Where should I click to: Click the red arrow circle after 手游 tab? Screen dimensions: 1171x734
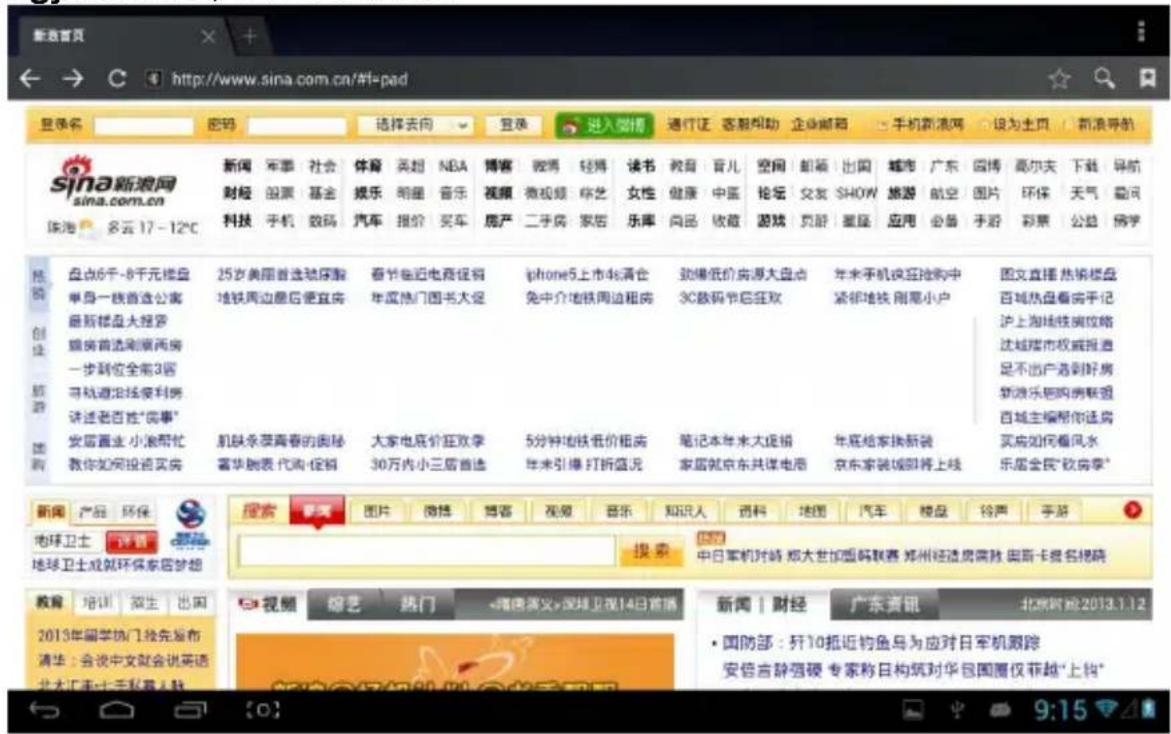click(1132, 510)
